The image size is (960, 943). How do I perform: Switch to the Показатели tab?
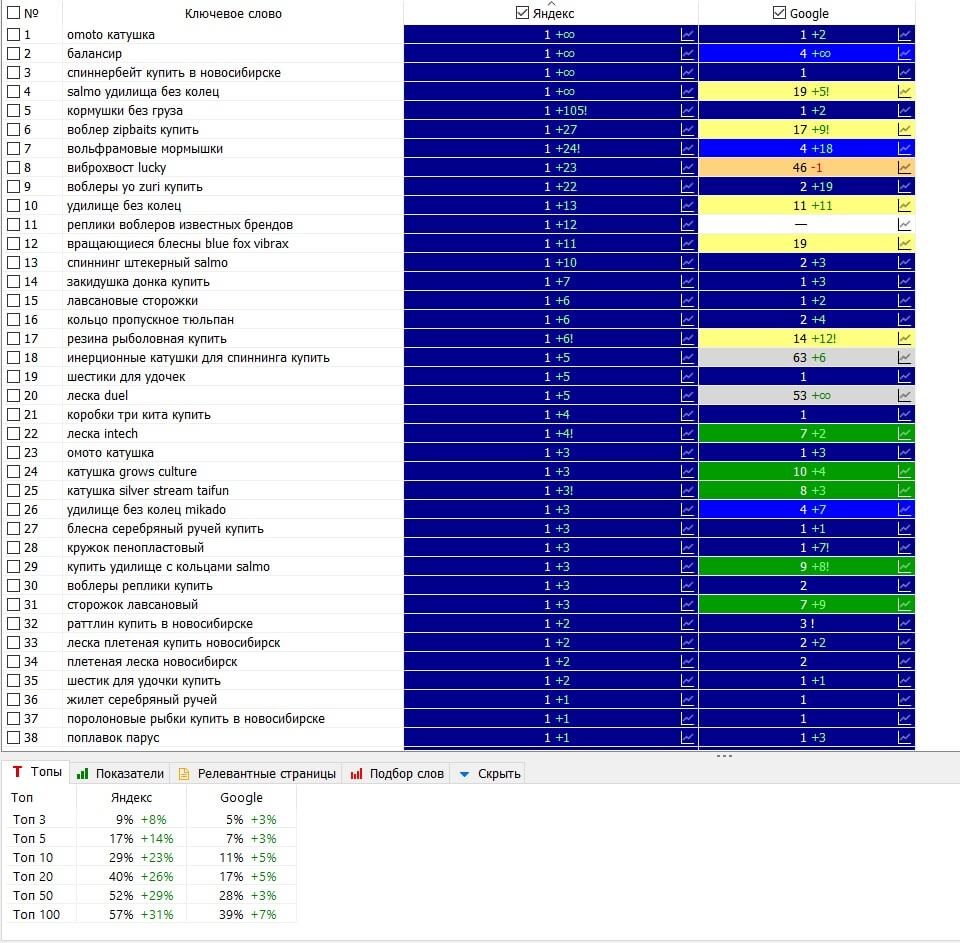[x=120, y=774]
